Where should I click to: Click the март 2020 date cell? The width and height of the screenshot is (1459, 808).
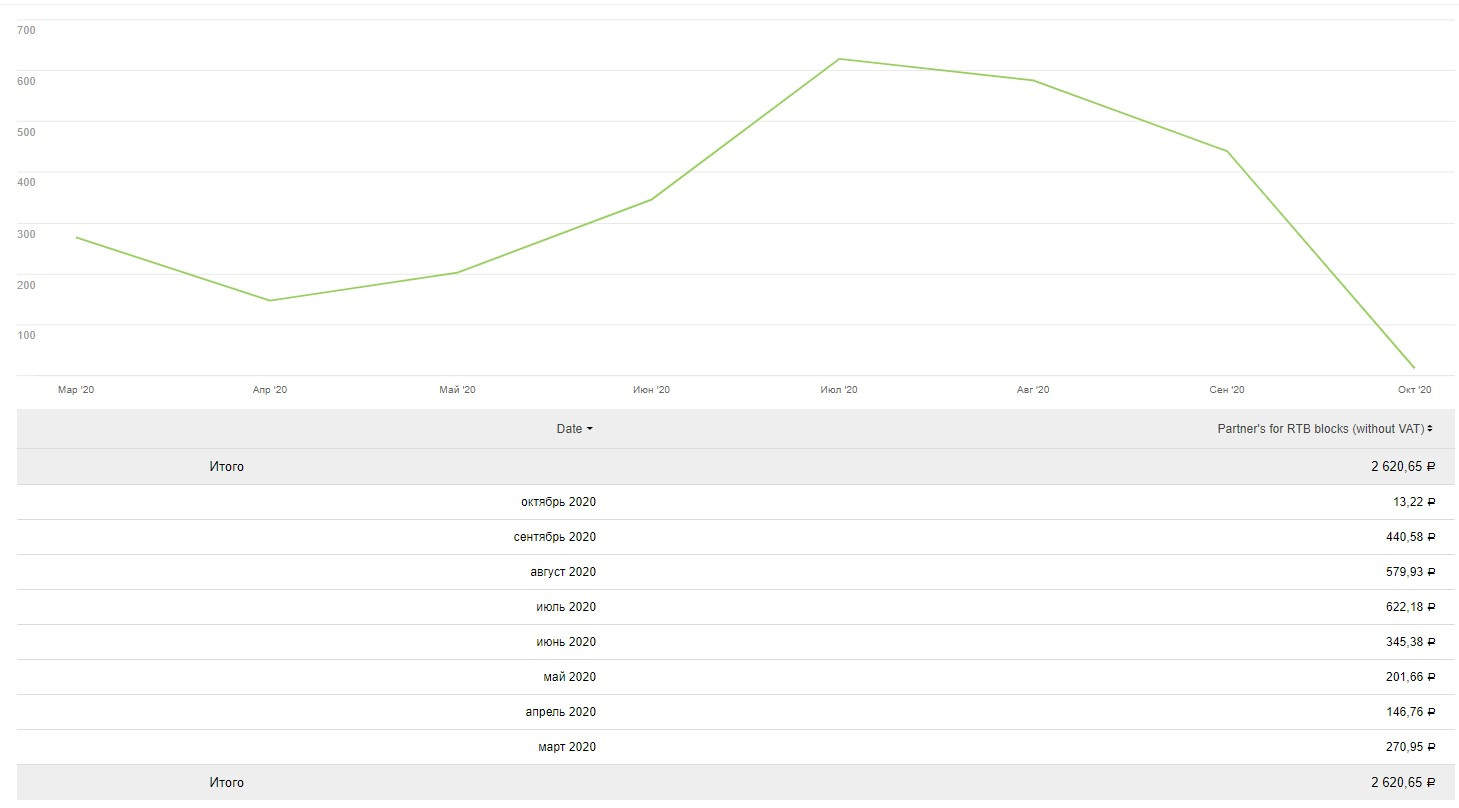566,747
